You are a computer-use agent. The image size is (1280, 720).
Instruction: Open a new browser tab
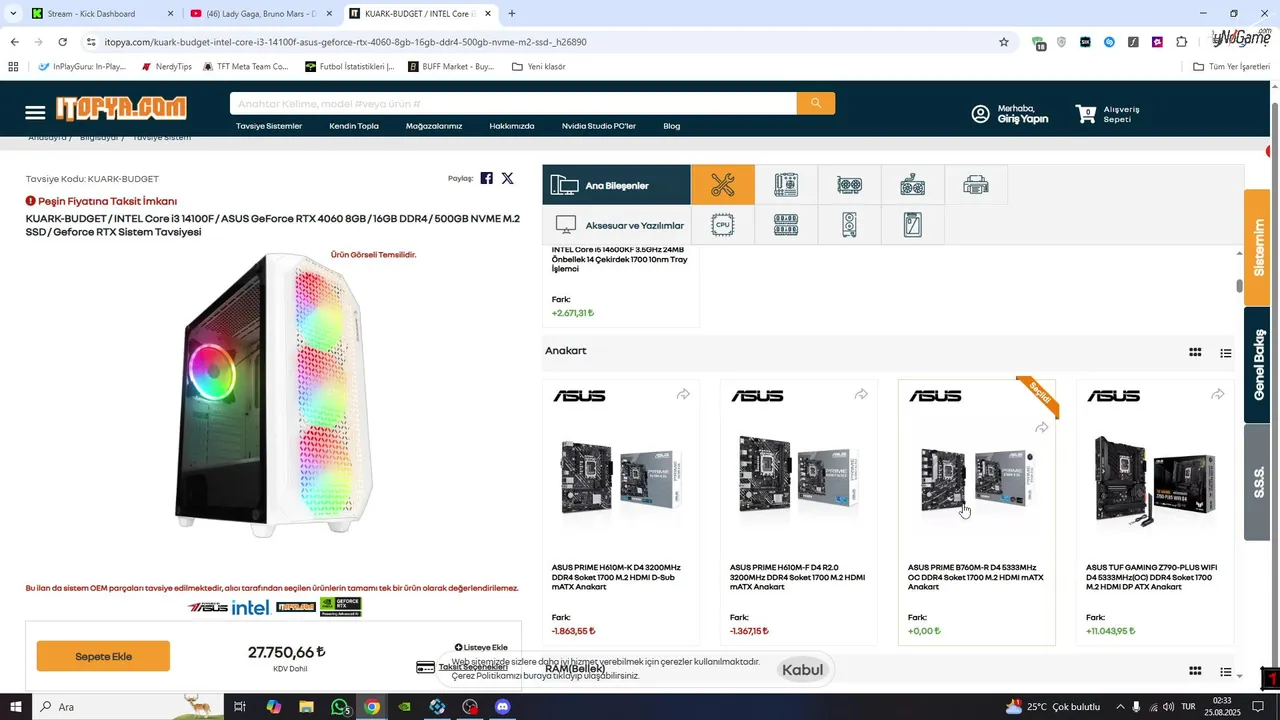512,14
